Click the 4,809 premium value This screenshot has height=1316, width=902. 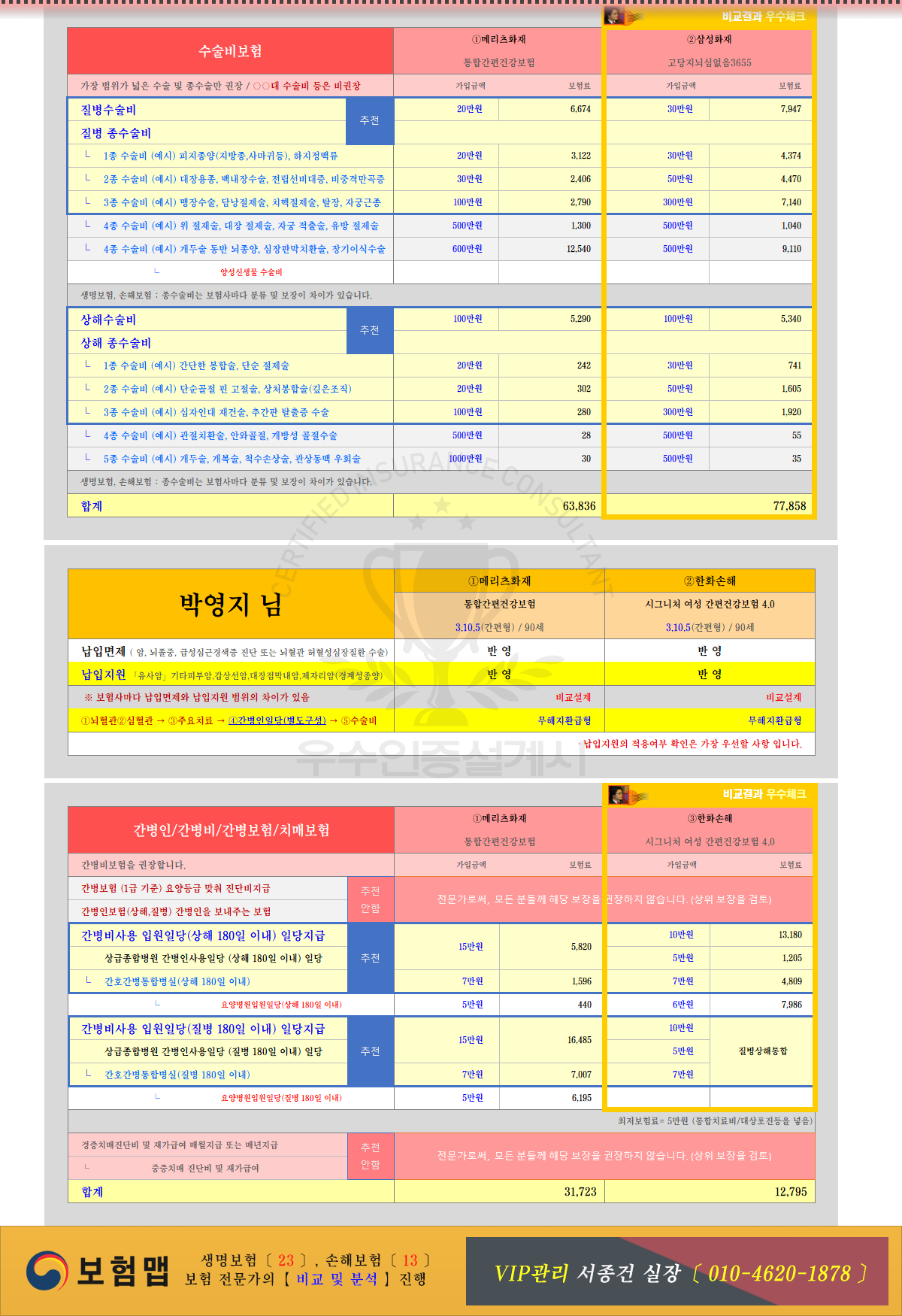tap(792, 981)
